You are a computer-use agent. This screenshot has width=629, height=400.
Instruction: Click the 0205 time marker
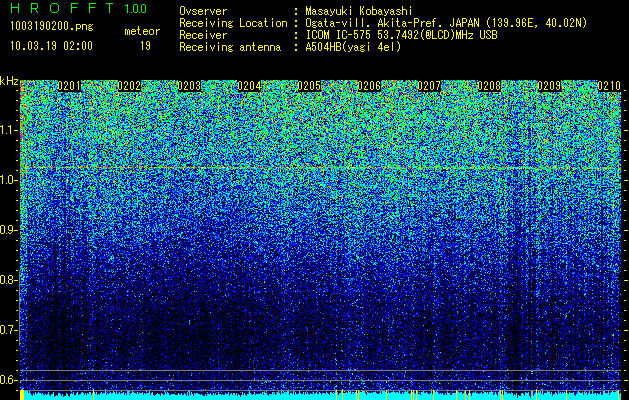coord(309,86)
